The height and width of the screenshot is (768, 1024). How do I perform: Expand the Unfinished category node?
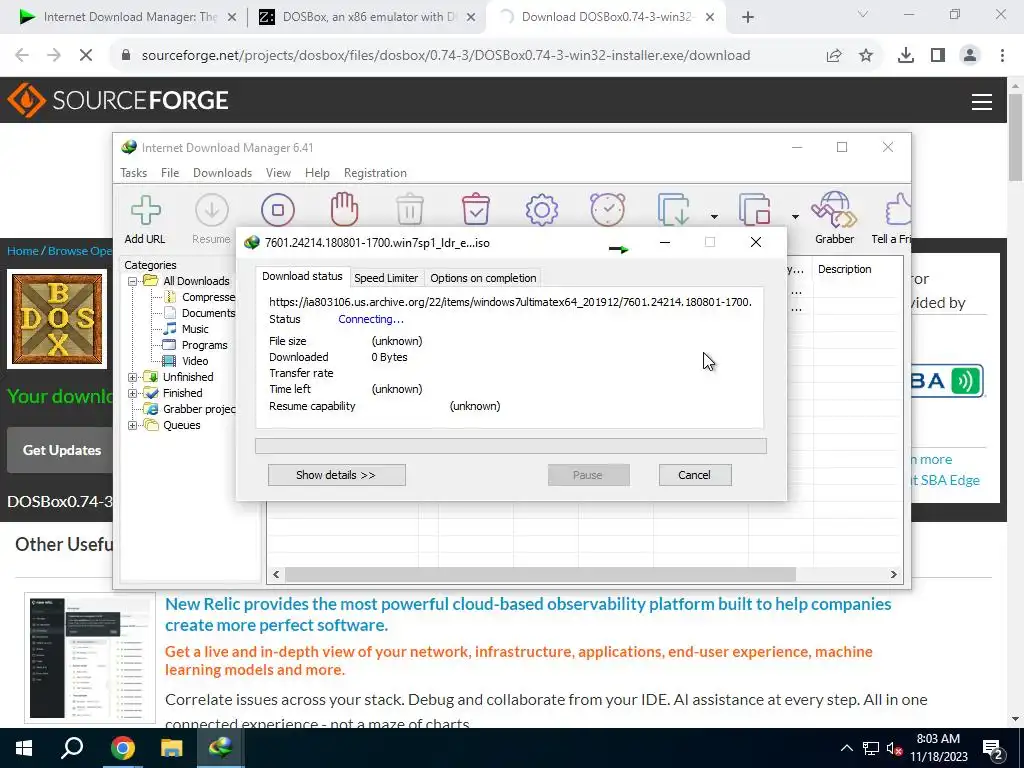click(x=133, y=377)
